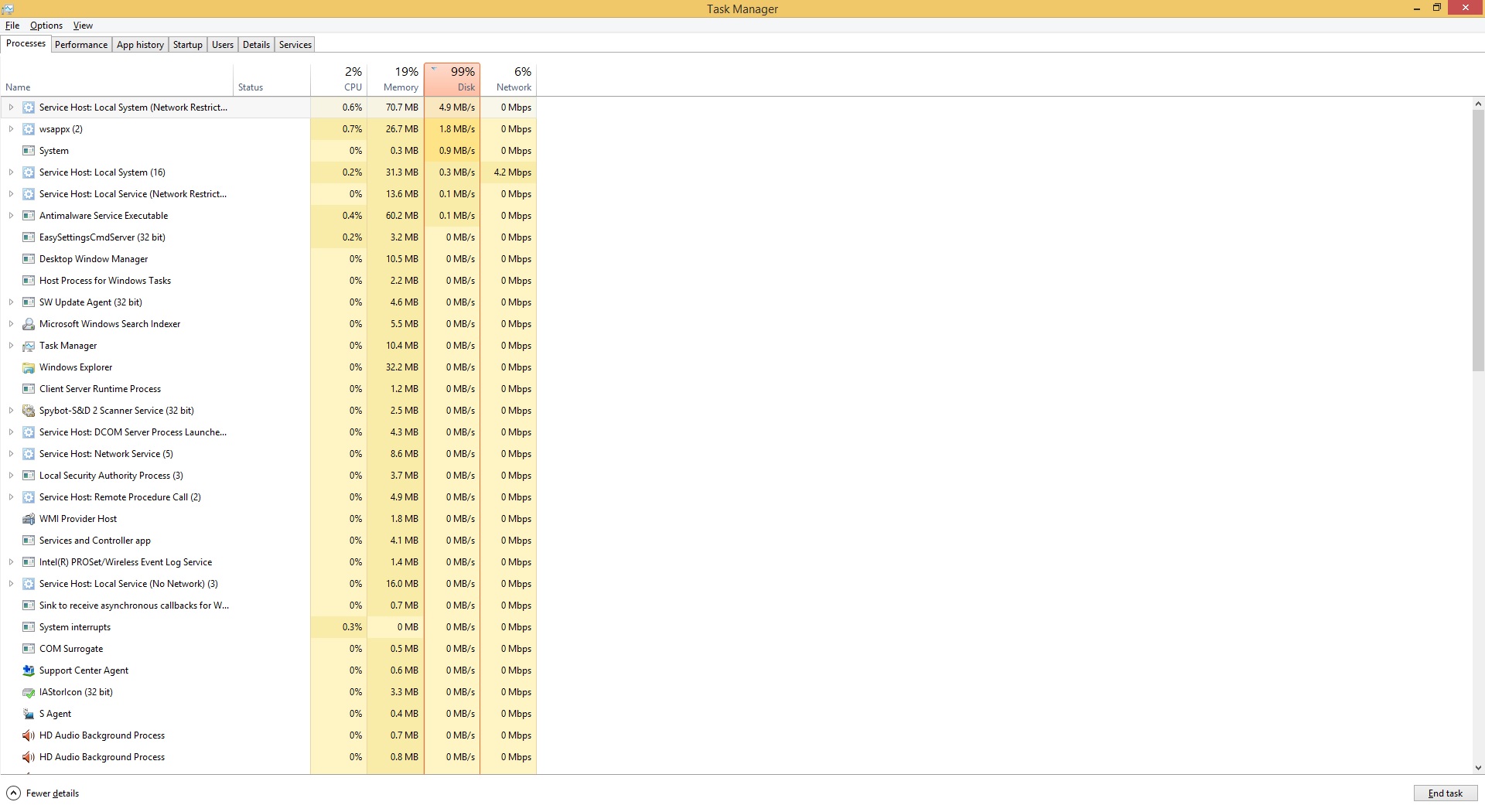Expand Service Host: DCOM Server Process Launcher

pos(11,432)
